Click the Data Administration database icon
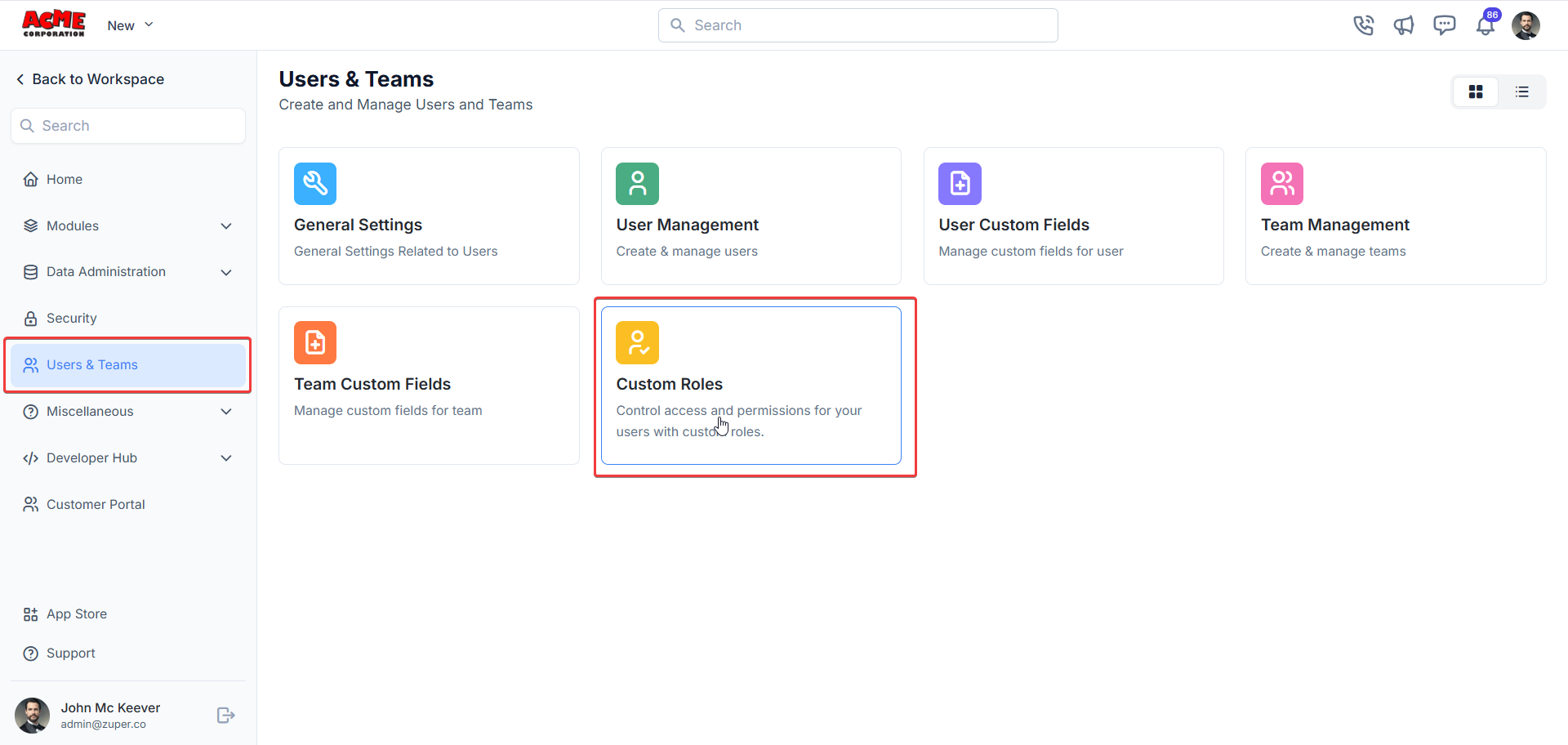This screenshot has width=1568, height=745. point(31,272)
